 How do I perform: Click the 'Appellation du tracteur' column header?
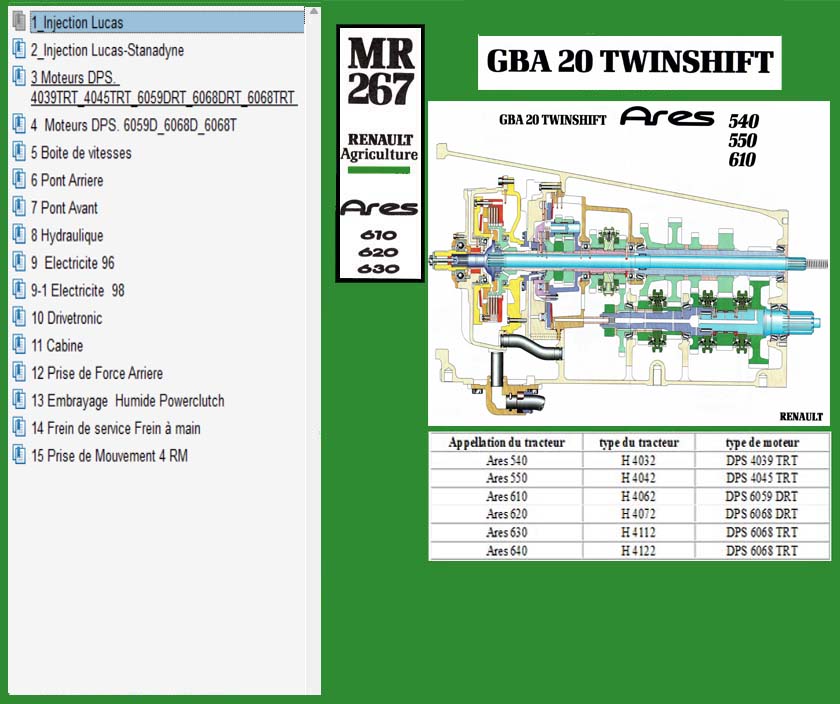pyautogui.click(x=506, y=443)
